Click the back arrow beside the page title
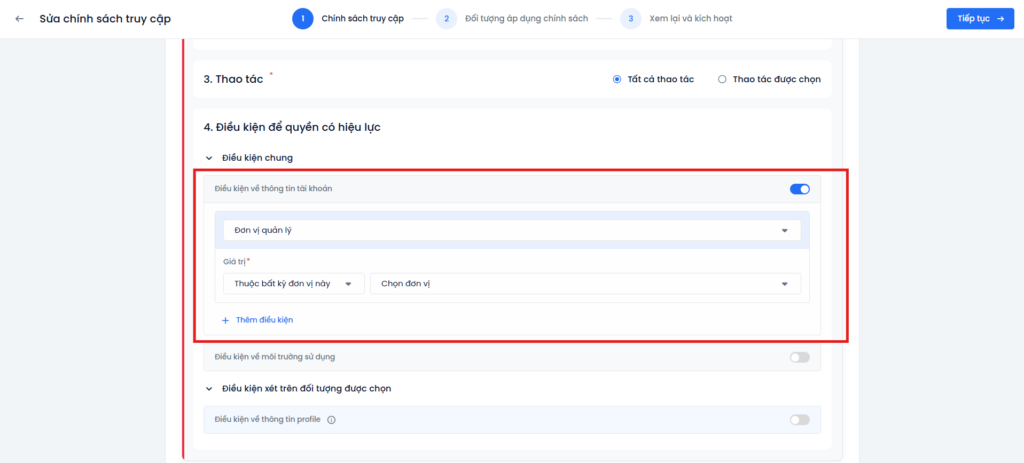Screen dimensions: 1024x463 pos(19,19)
